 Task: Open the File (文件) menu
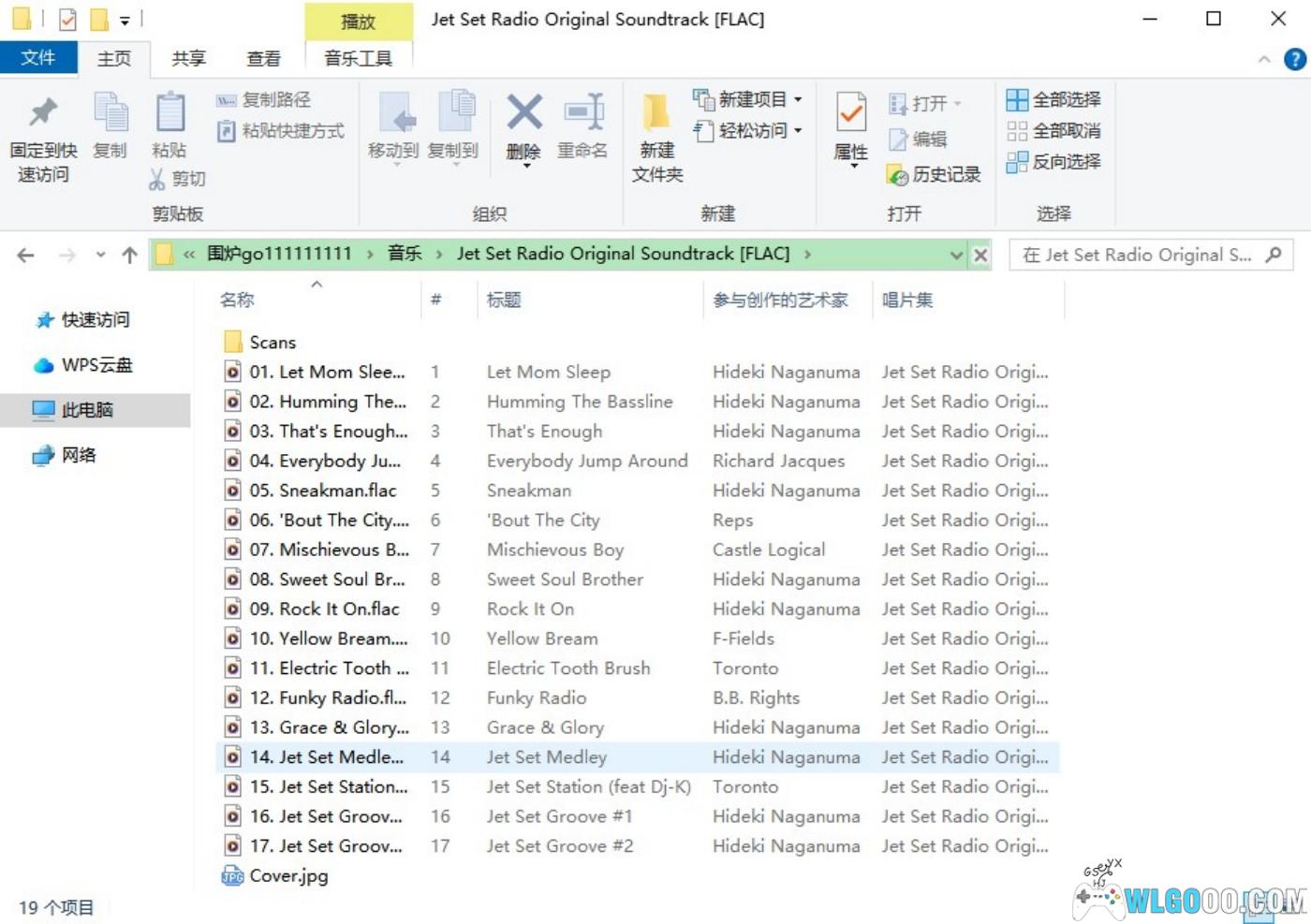coord(38,58)
